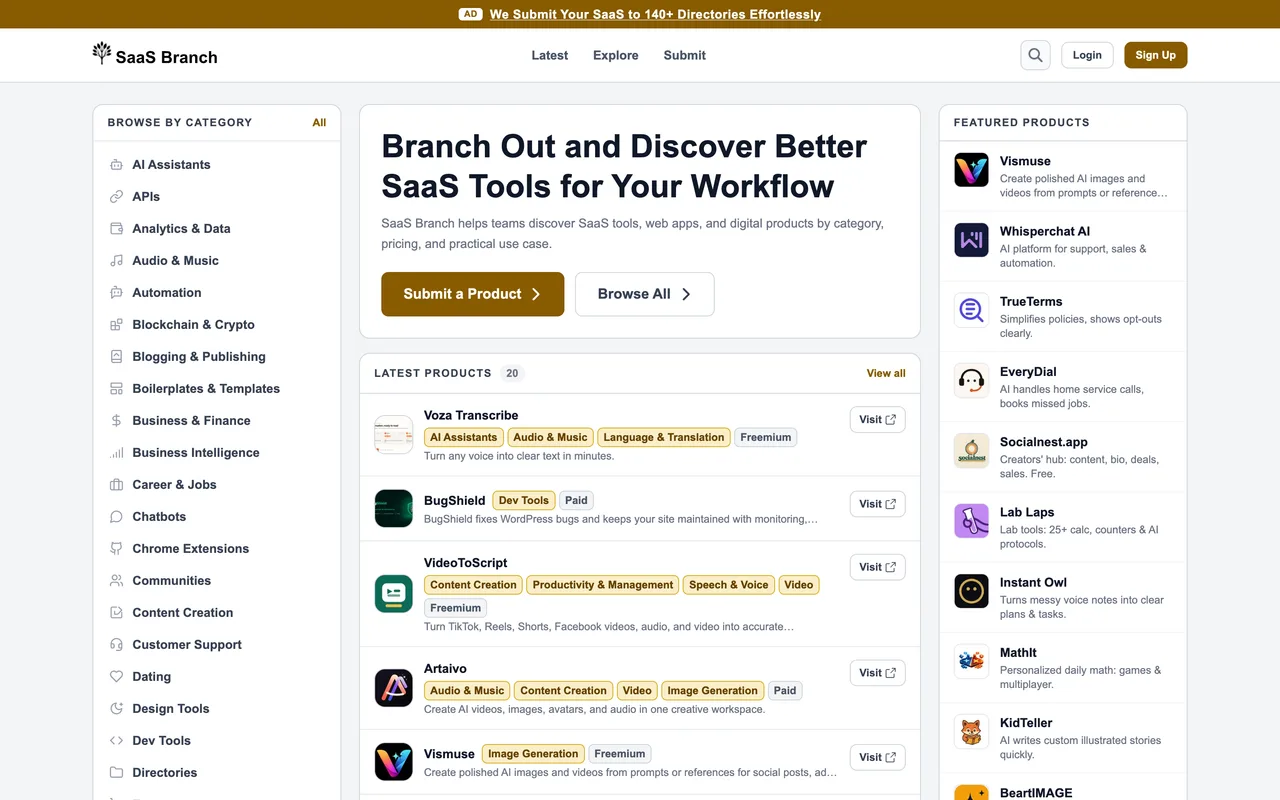The image size is (1280, 800).
Task: Click the Freemium badge on Voza Transcribe
Action: pyautogui.click(x=766, y=437)
